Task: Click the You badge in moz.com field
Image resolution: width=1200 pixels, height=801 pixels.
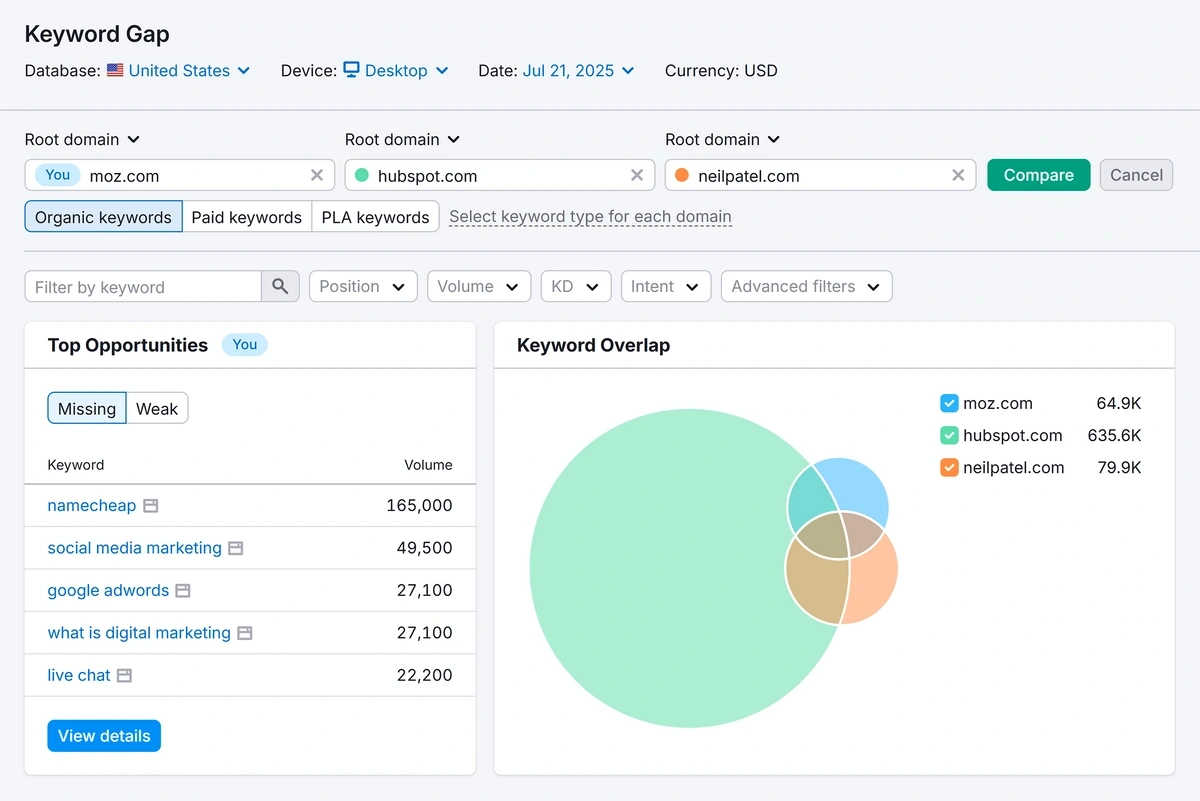Action: tap(58, 175)
